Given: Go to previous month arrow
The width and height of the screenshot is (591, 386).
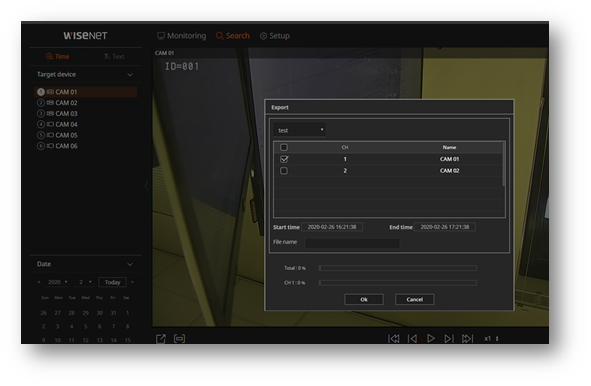Looking at the screenshot, I should pos(39,282).
